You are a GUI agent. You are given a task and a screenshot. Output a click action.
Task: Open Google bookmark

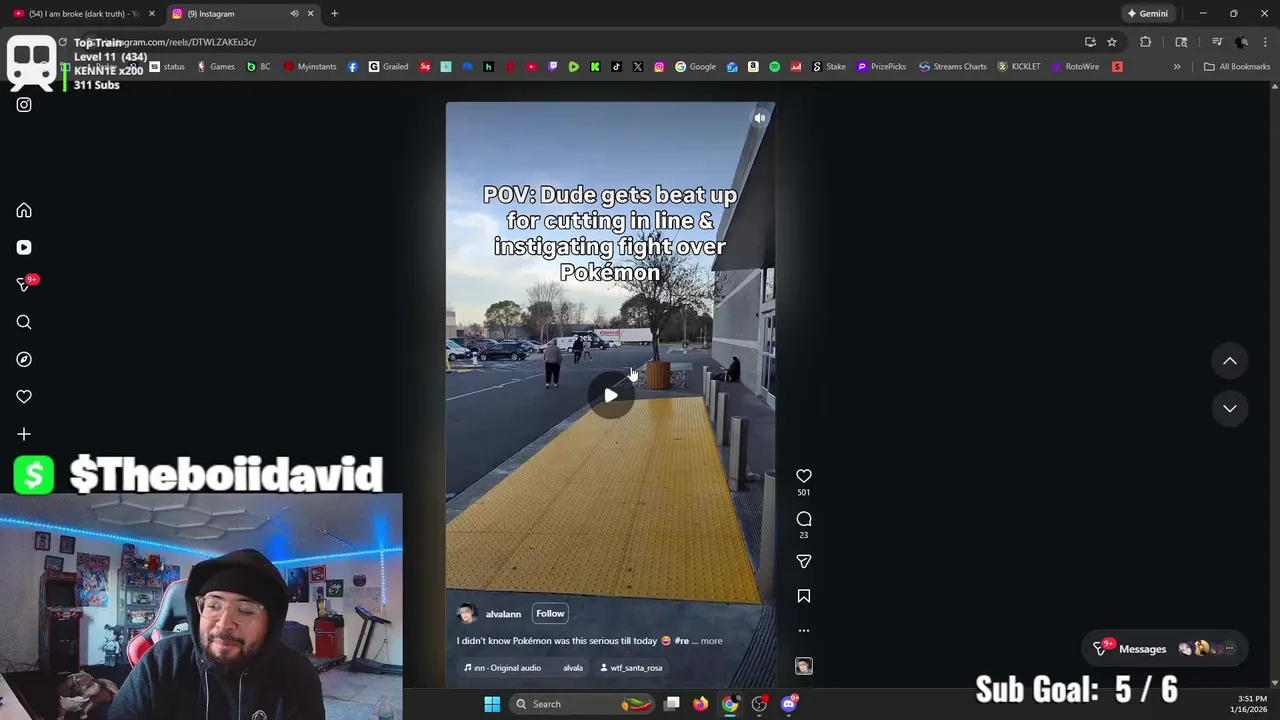695,67
